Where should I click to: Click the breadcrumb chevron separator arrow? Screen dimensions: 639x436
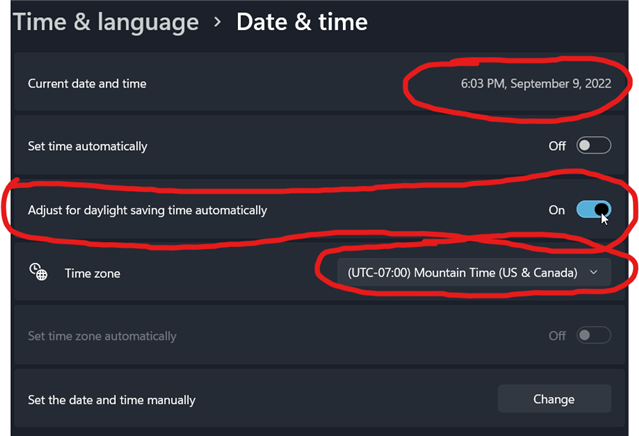[218, 22]
